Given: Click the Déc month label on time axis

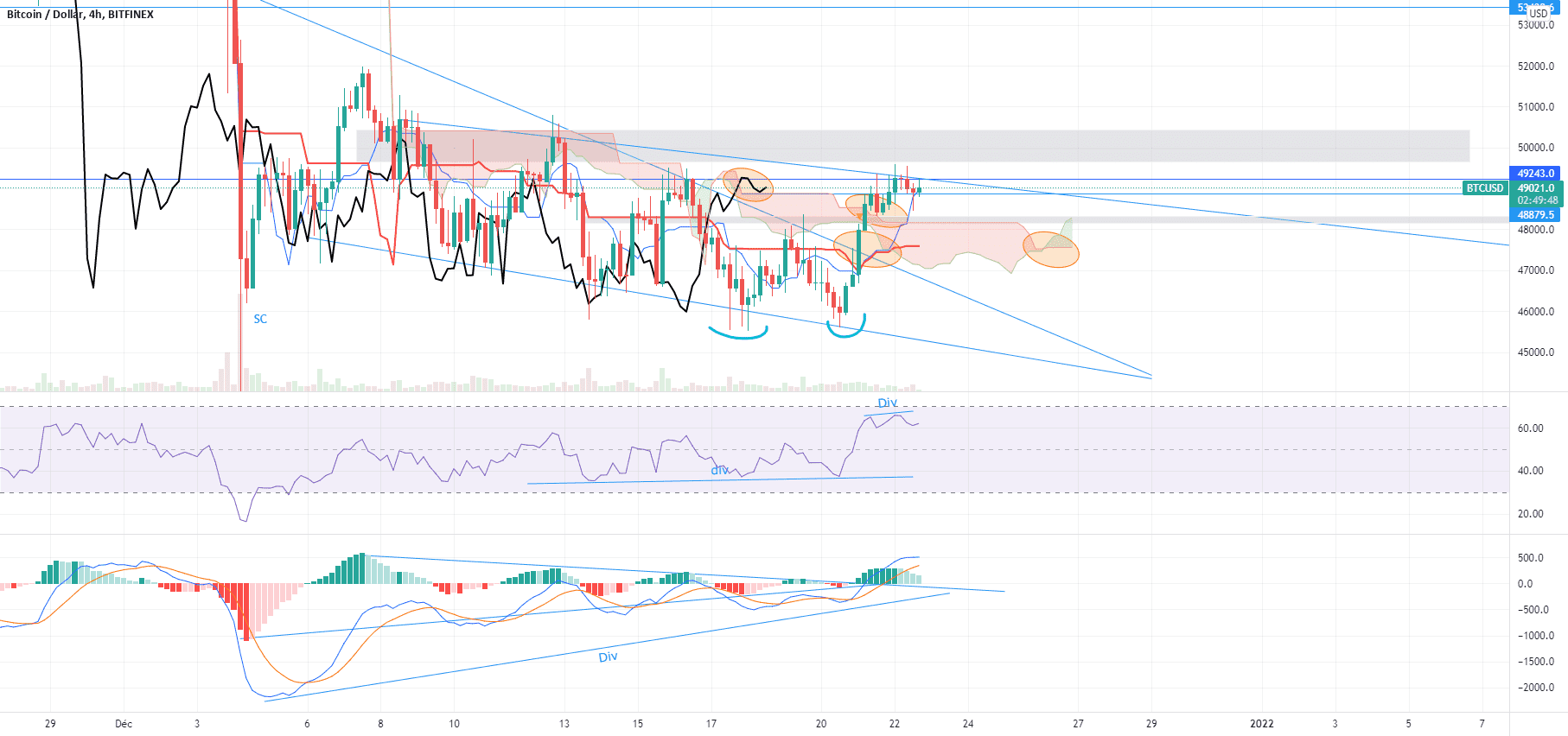Looking at the screenshot, I should (124, 724).
